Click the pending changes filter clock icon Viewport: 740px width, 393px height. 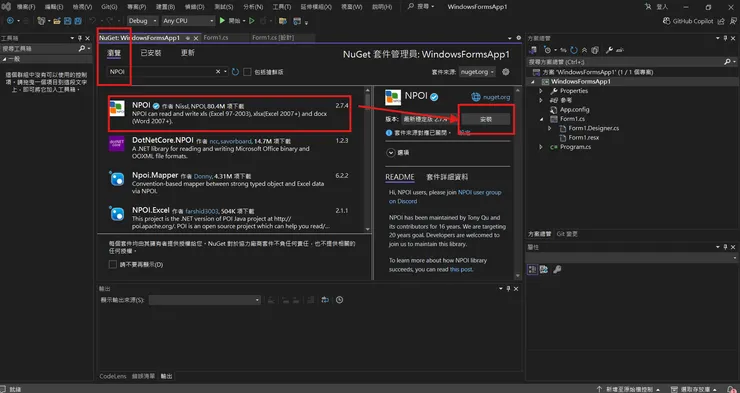[547, 50]
